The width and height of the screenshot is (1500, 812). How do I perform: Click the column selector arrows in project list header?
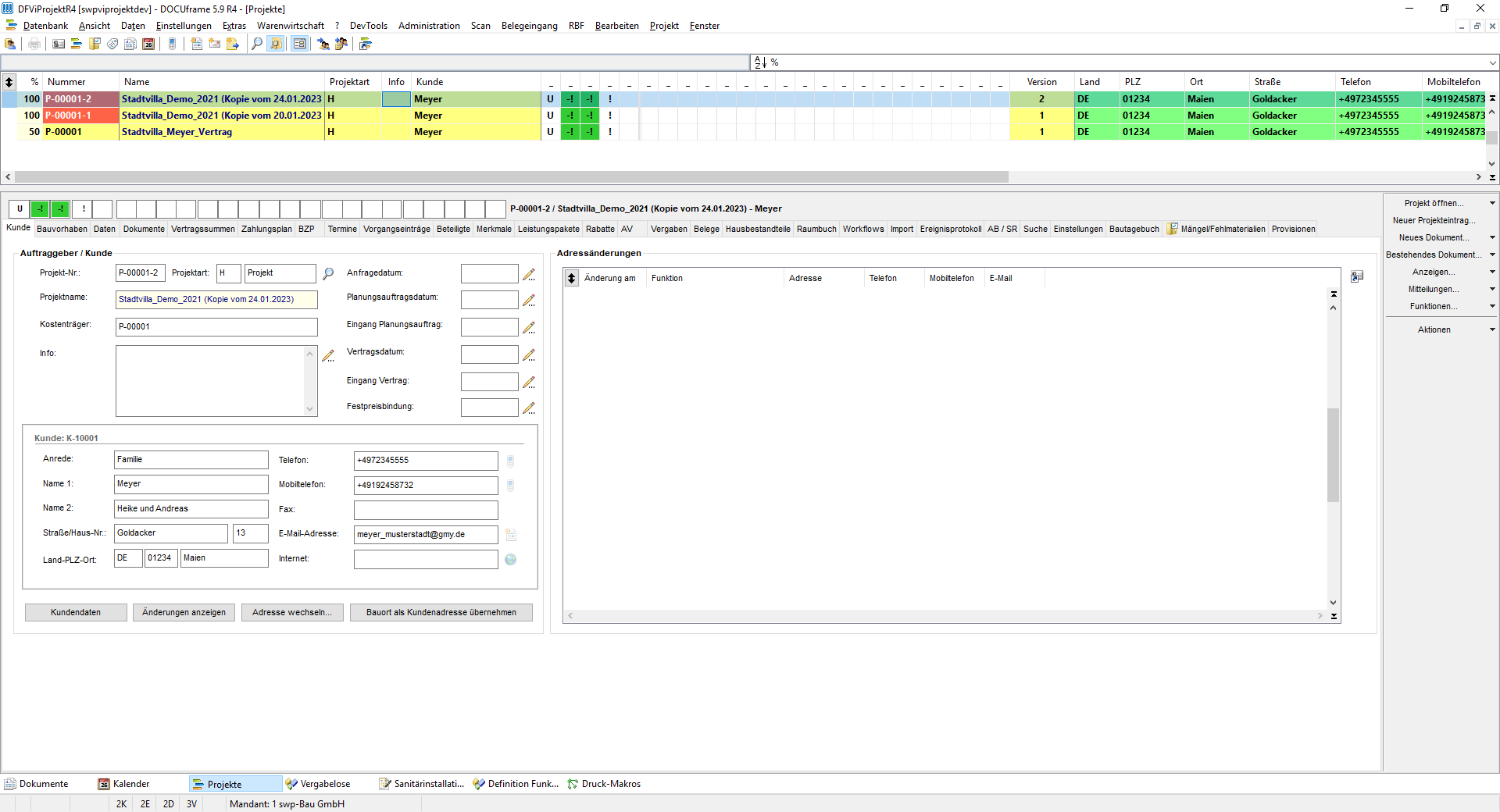(x=9, y=82)
